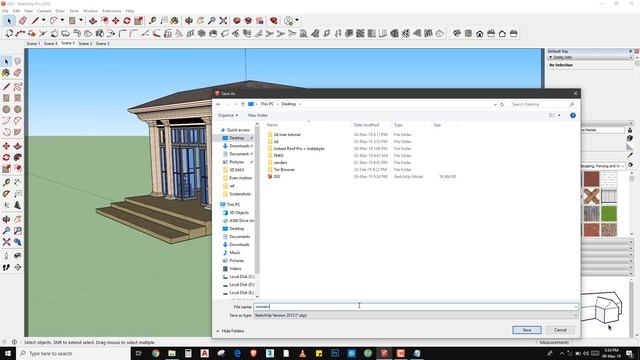
Task: Open the Extensions menu
Action: coord(111,11)
